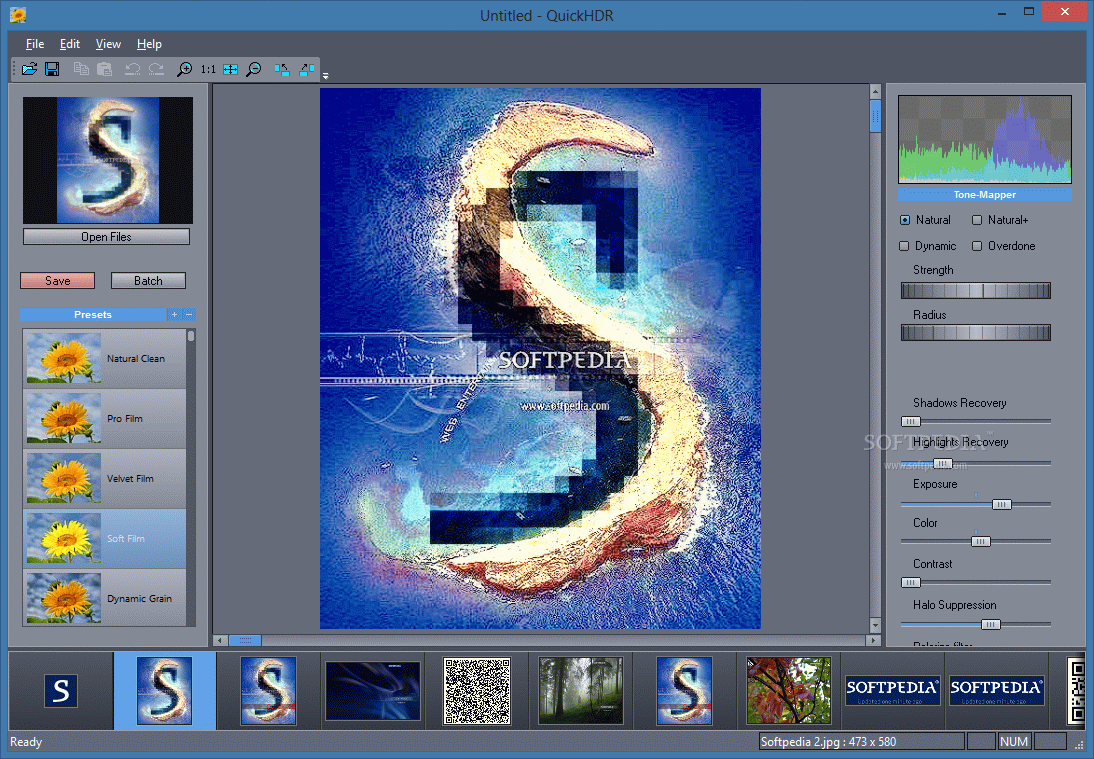Set zoom to 1:1 actual size
1094x759 pixels.
(208, 69)
